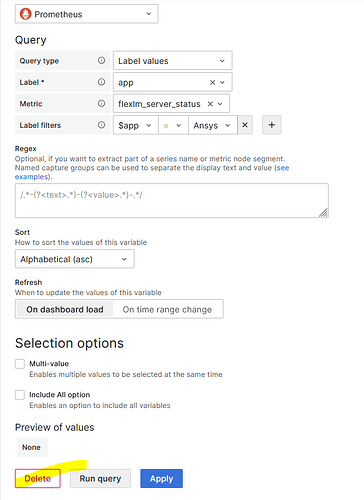Remove the $app label filter
The height and width of the screenshot is (500, 364).
click(245, 125)
